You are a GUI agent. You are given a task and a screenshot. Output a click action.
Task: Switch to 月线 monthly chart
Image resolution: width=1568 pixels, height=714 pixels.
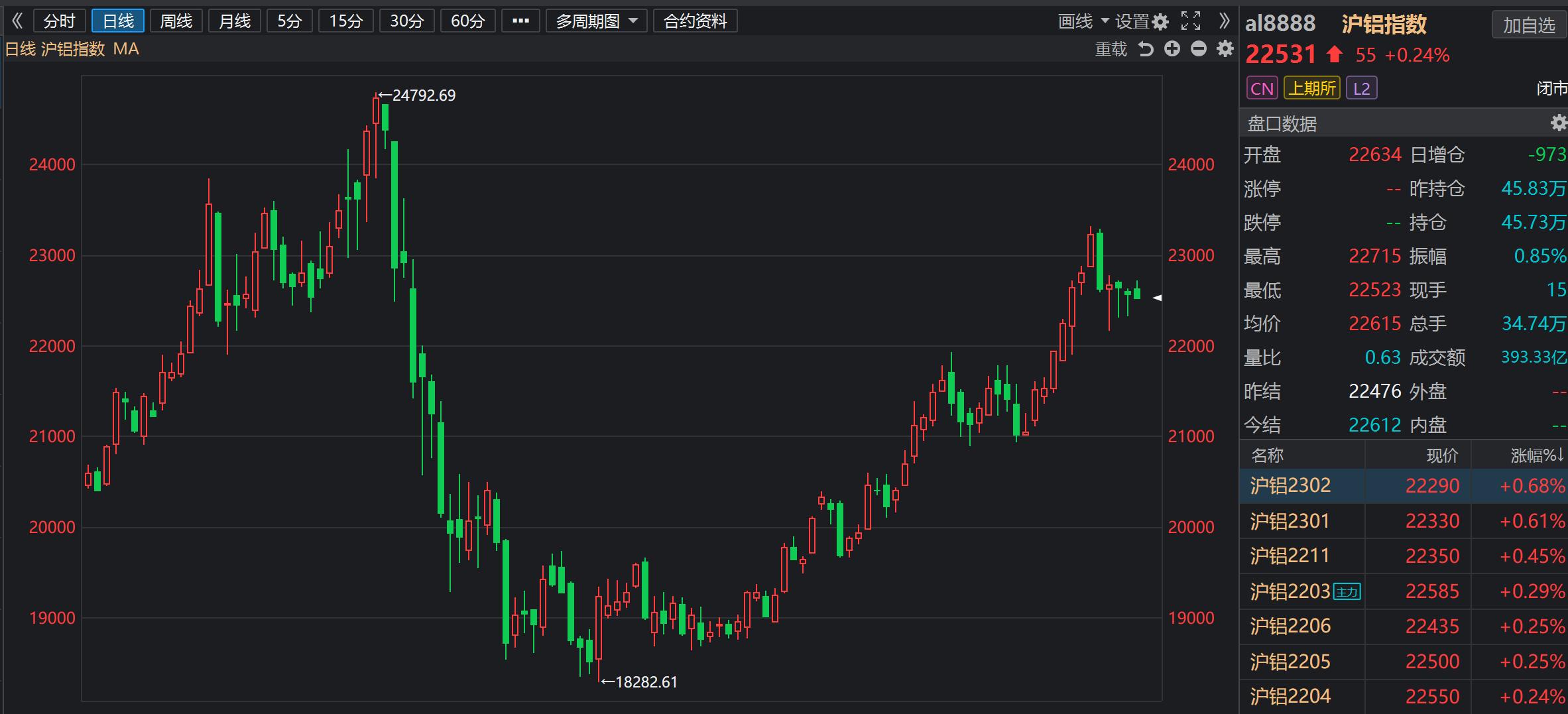click(x=235, y=21)
